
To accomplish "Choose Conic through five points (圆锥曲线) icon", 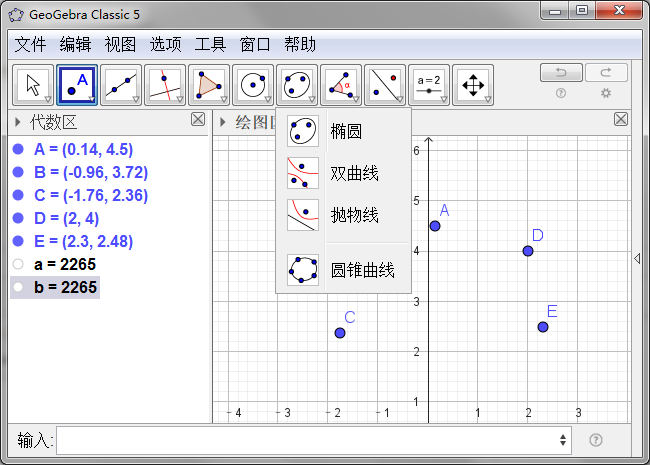I will (x=303, y=270).
